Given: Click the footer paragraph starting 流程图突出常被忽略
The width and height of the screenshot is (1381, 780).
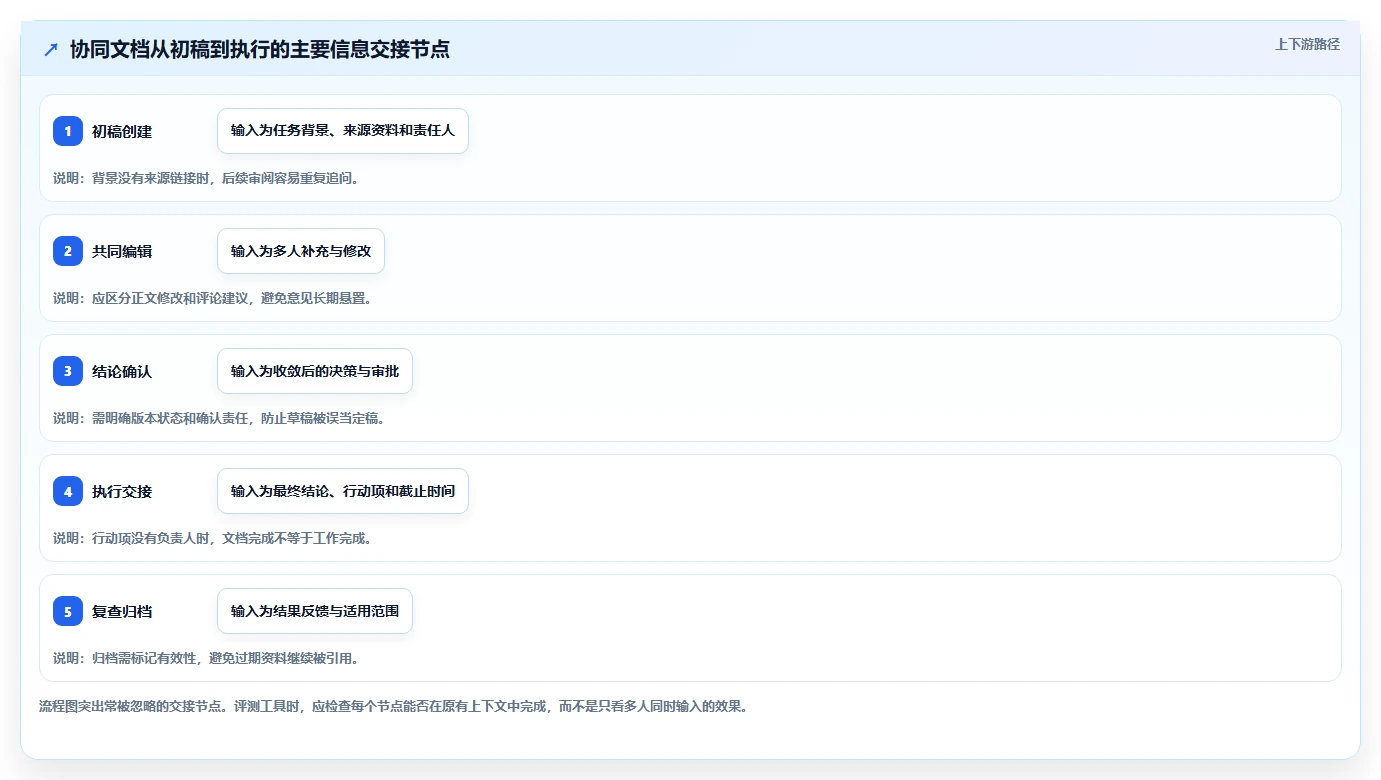Looking at the screenshot, I should pyautogui.click(x=393, y=706).
